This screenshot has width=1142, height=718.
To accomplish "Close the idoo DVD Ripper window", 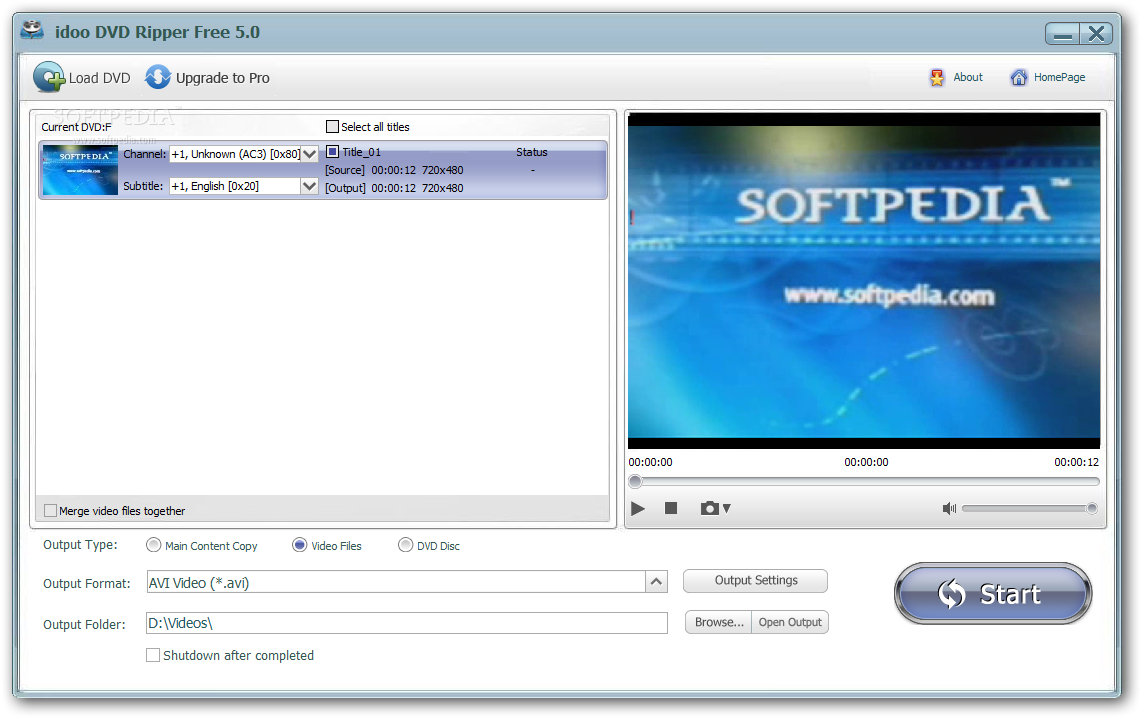I will pos(1097,33).
